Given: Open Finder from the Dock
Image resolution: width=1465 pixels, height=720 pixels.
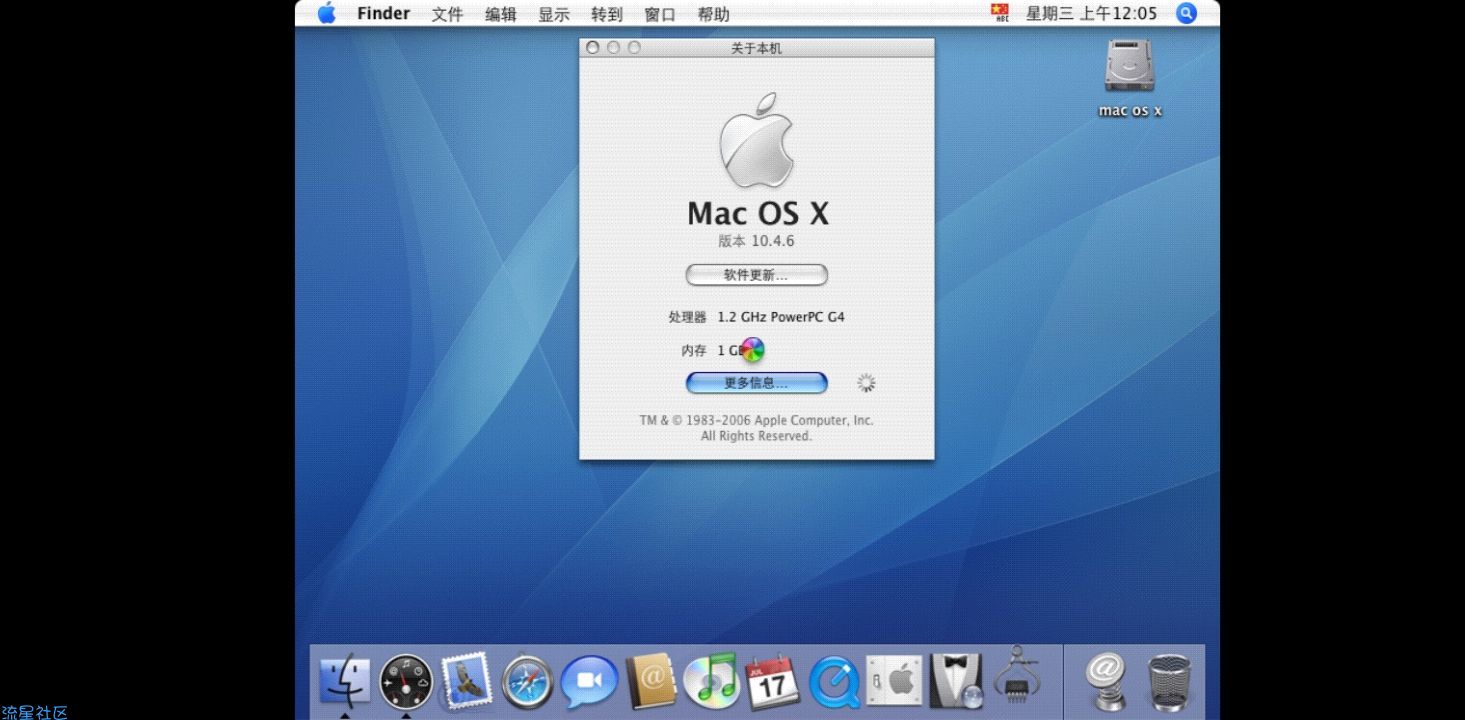Looking at the screenshot, I should click(x=344, y=682).
